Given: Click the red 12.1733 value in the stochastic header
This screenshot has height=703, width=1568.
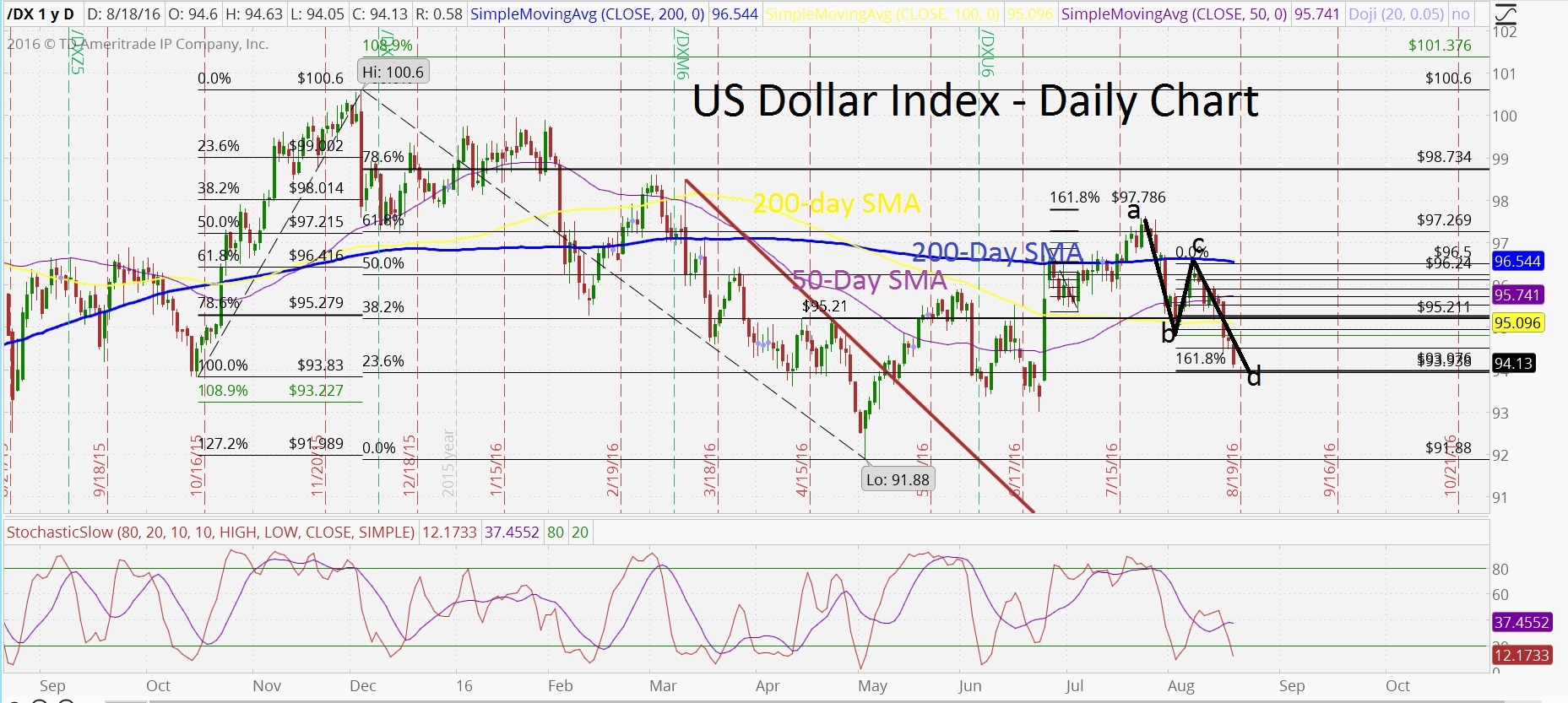Looking at the screenshot, I should click(448, 533).
